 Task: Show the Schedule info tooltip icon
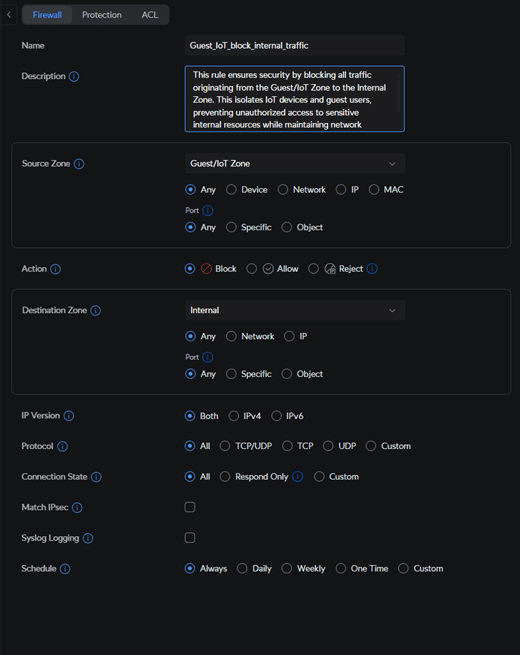point(65,569)
